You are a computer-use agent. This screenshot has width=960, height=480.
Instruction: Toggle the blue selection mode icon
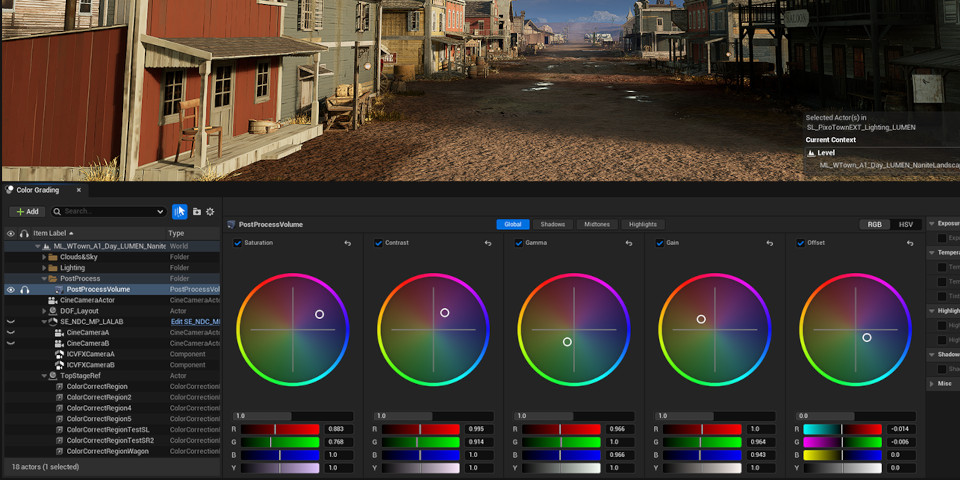[x=180, y=212]
